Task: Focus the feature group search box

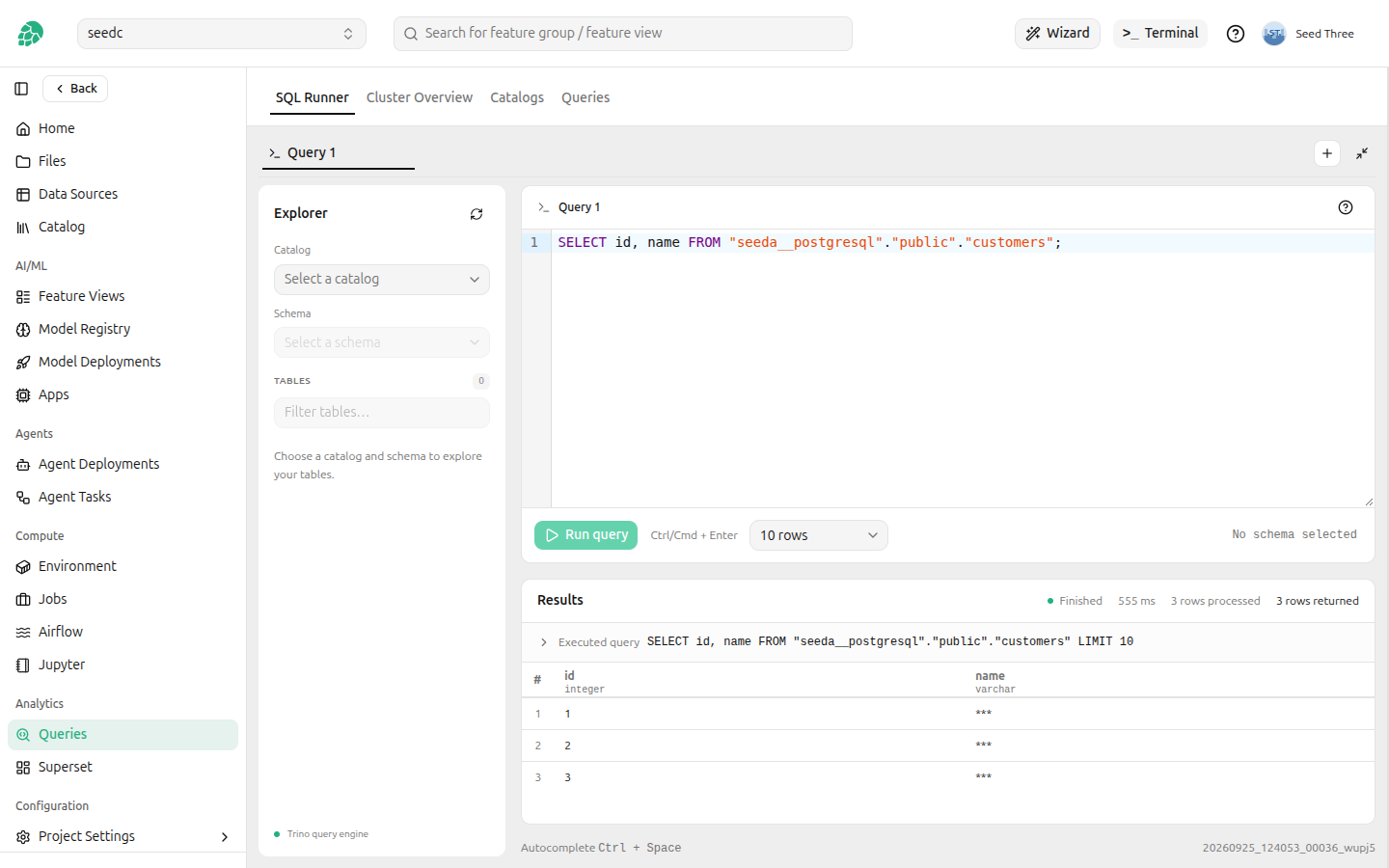Action: 623,34
